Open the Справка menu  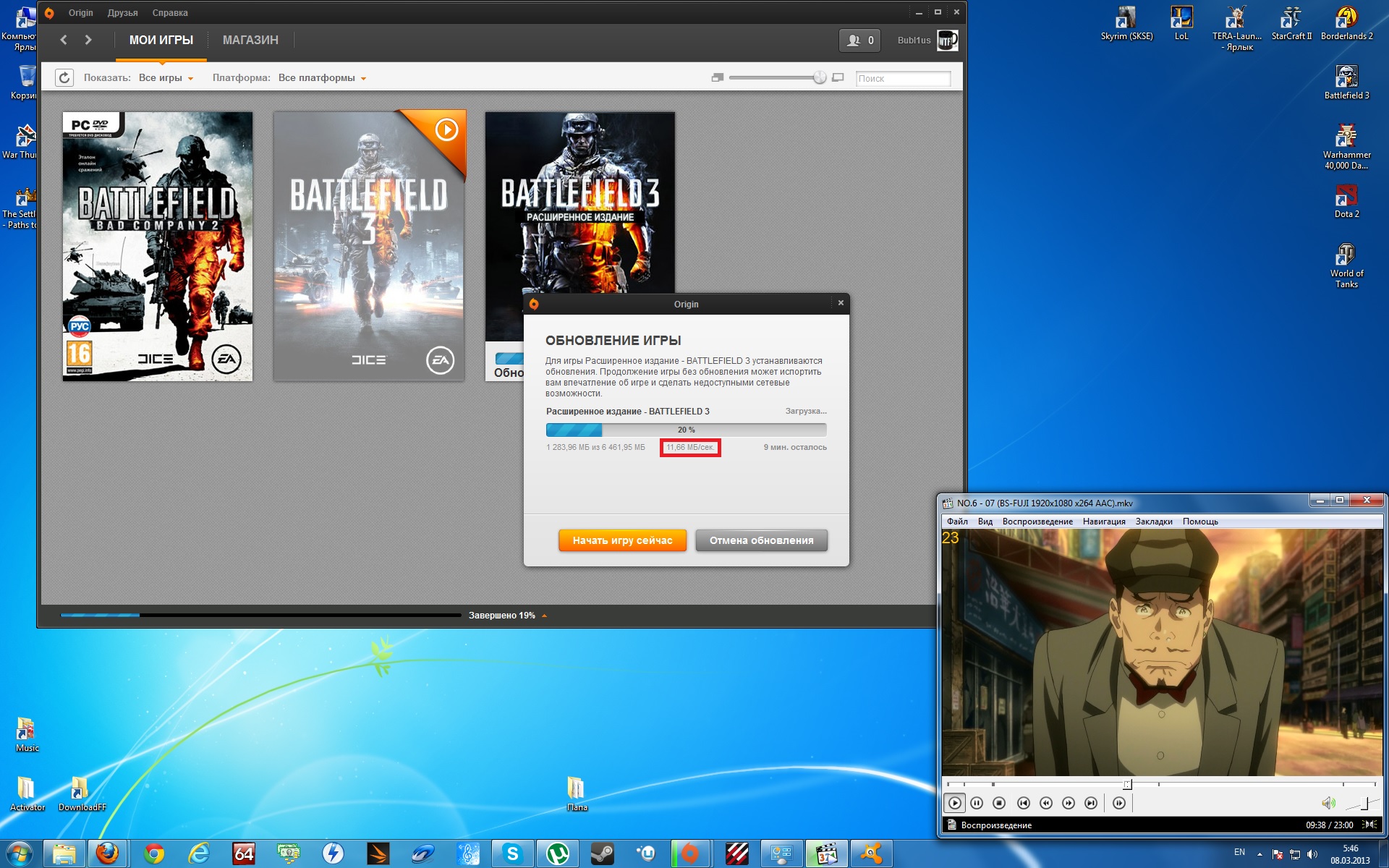(x=170, y=13)
